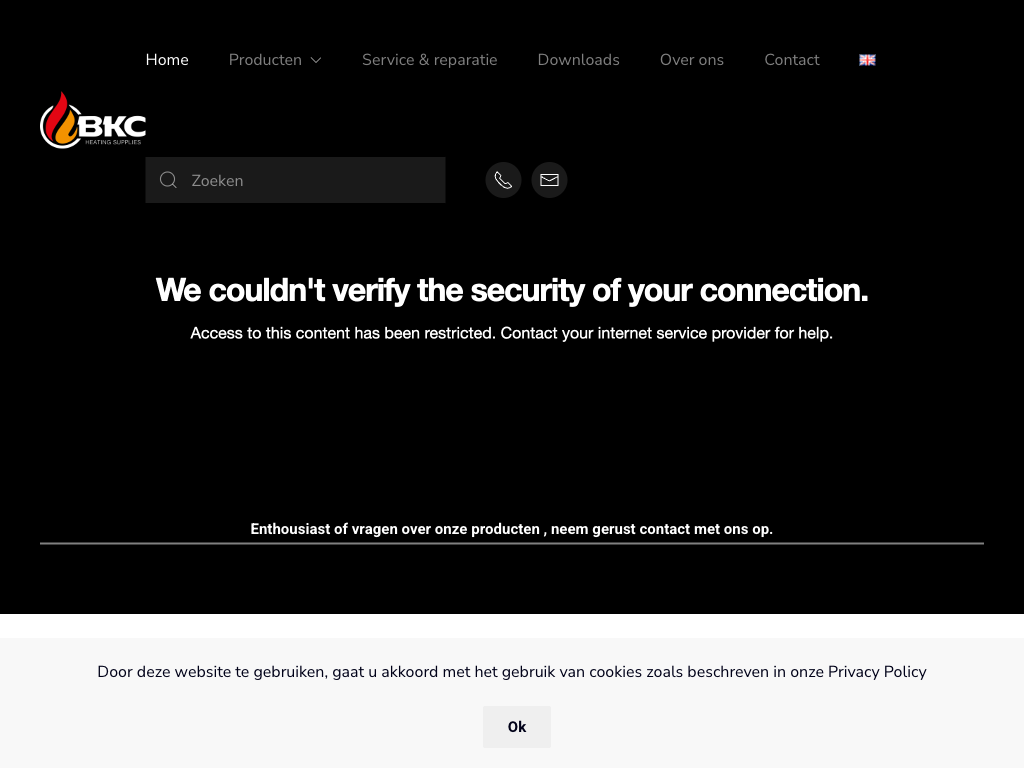Click the BKC Heating Supplies logo
This screenshot has height=768, width=1024.
click(x=93, y=121)
